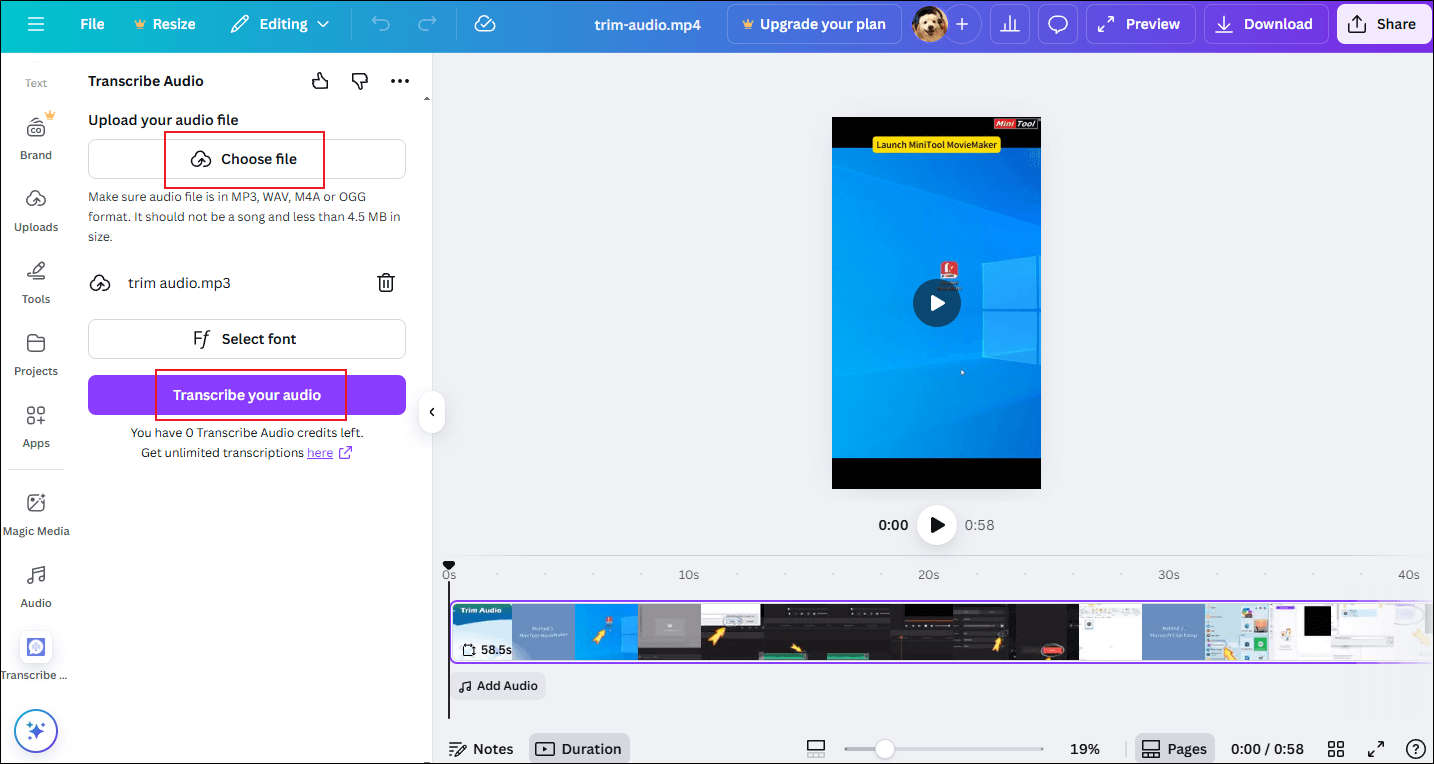
Task: Click Transcribe your audio button
Action: [247, 395]
